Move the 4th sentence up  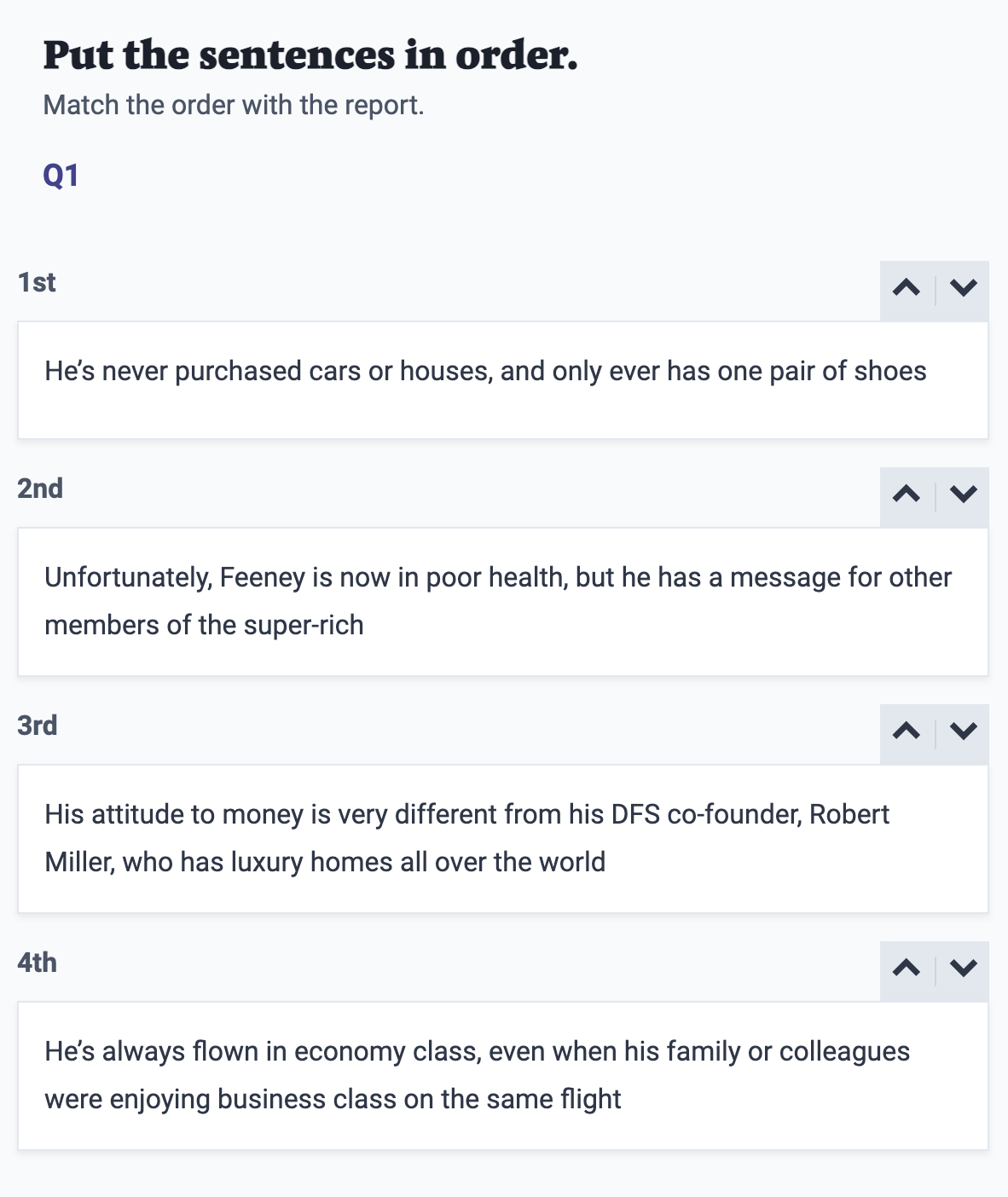[907, 969]
